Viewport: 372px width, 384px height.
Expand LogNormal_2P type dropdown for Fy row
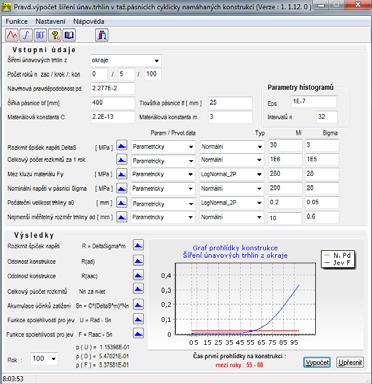pos(260,174)
